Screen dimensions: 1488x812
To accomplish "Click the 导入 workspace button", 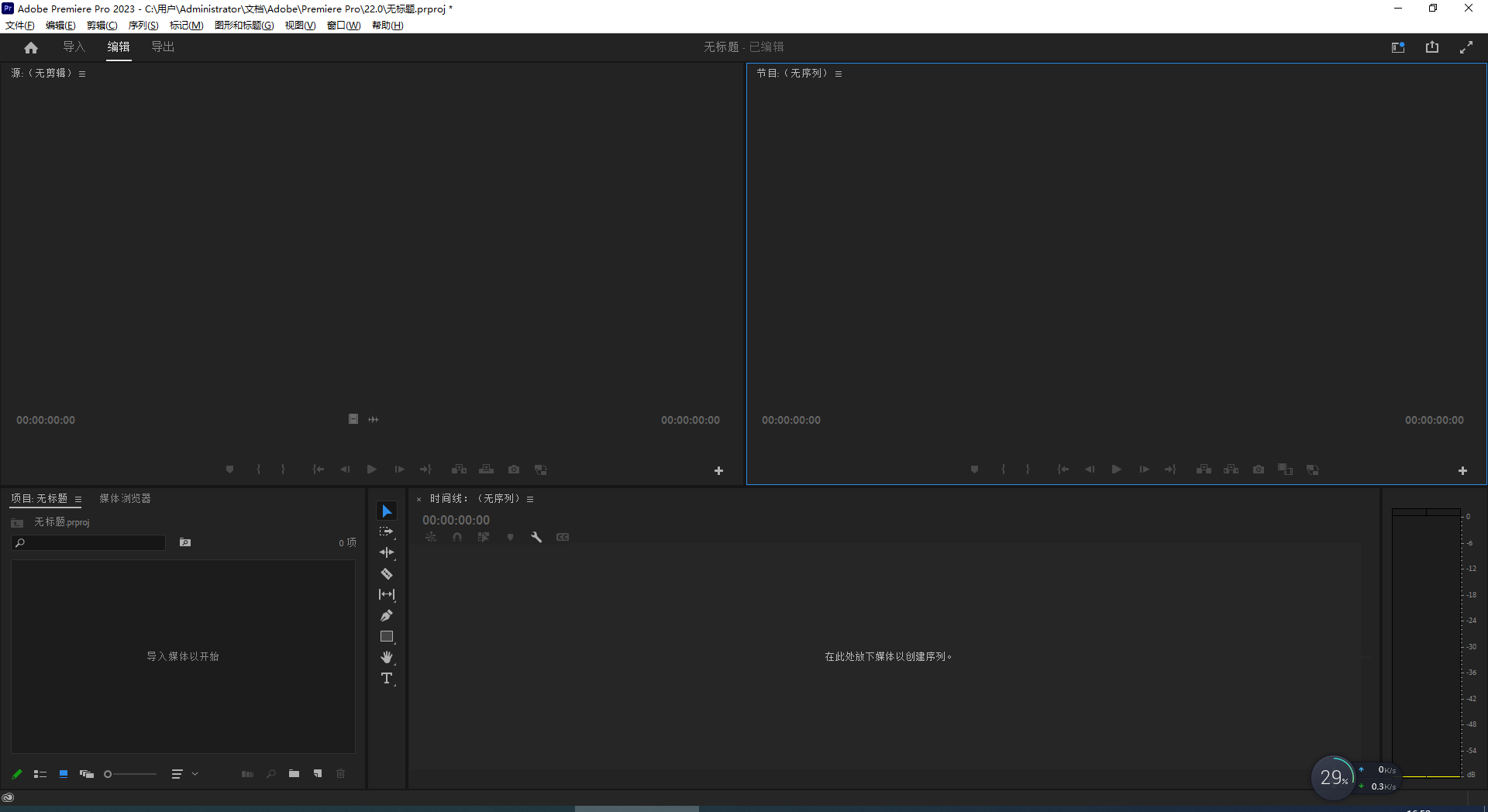I will (x=74, y=46).
